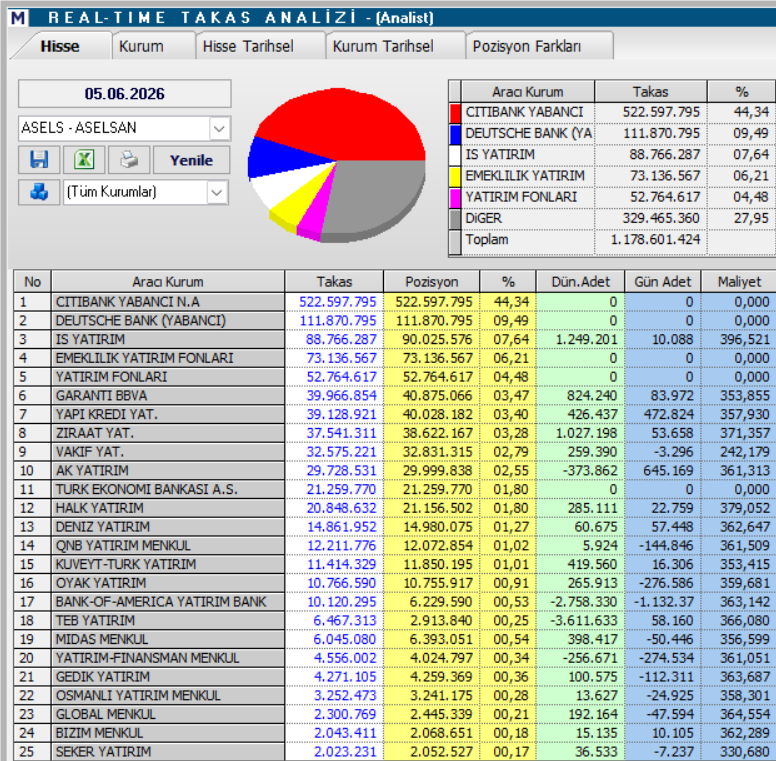Sort by the Maliyet column header
This screenshot has height=761, width=776.
click(x=739, y=282)
